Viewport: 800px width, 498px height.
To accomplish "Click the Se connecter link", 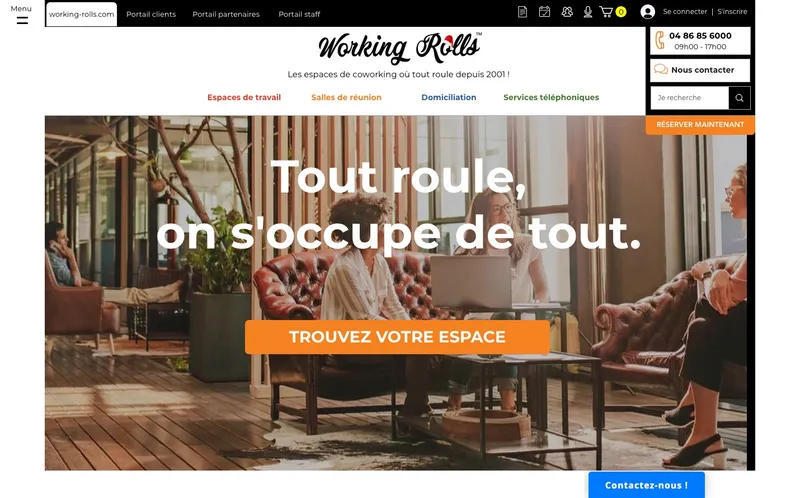I will coord(685,11).
